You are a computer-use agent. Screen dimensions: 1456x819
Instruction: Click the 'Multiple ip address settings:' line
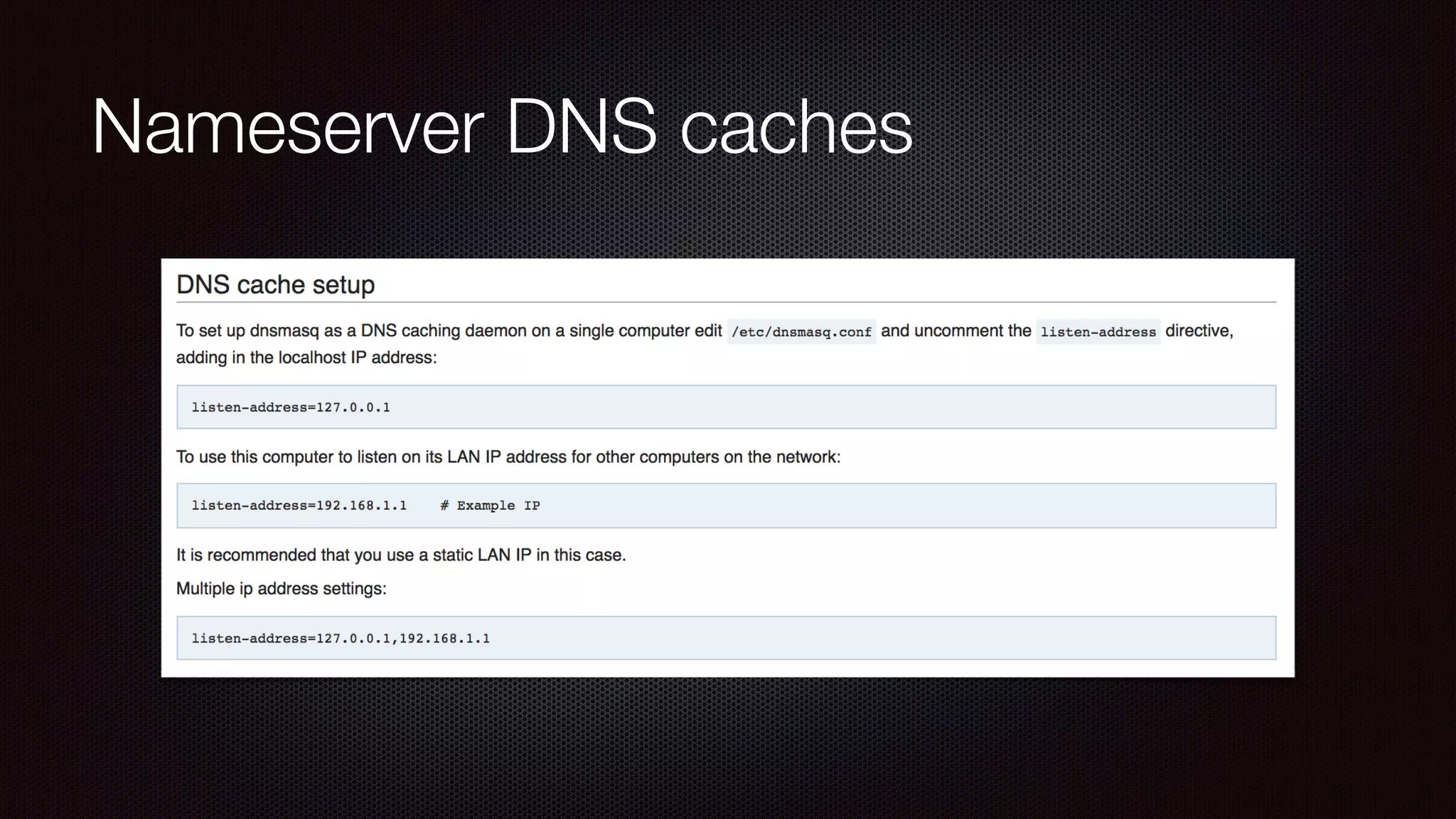pos(282,589)
